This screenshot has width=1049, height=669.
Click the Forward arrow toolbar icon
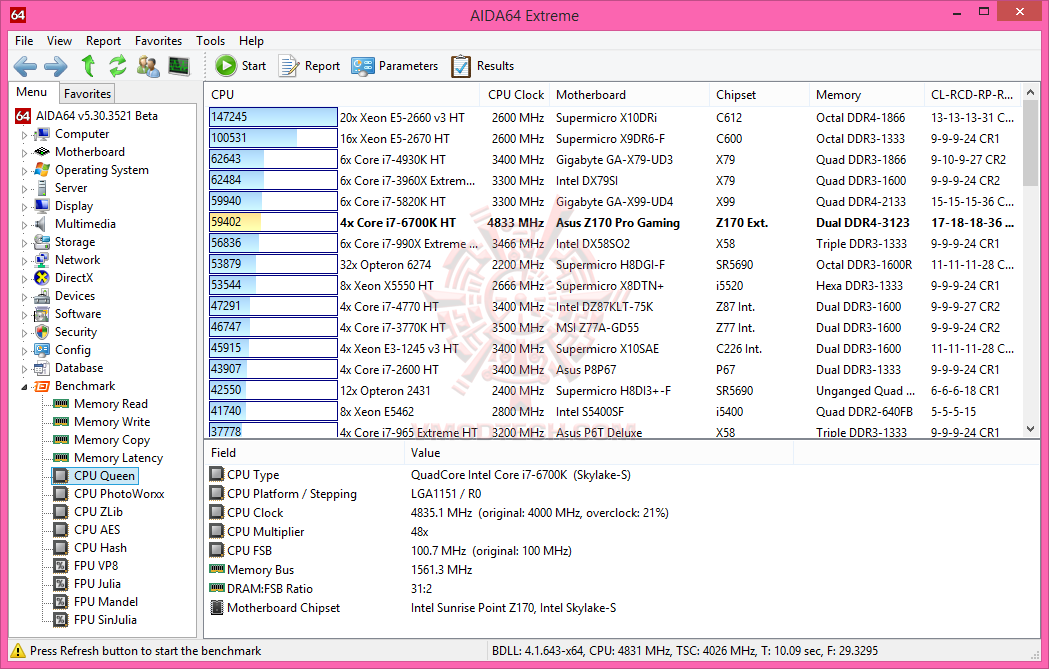(56, 66)
